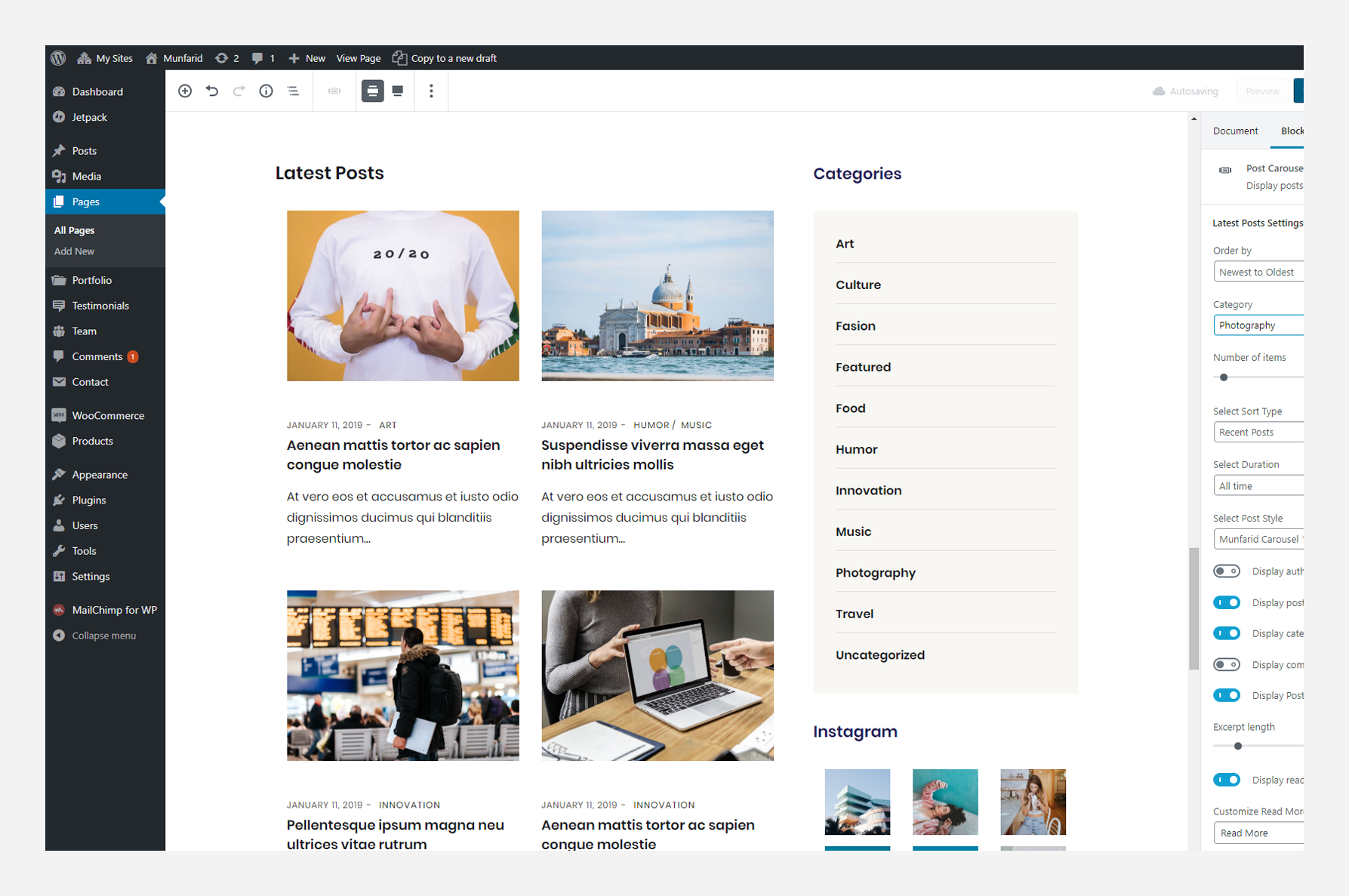The height and width of the screenshot is (896, 1349).
Task: Turn off the Display category toggle
Action: pyautogui.click(x=1226, y=633)
